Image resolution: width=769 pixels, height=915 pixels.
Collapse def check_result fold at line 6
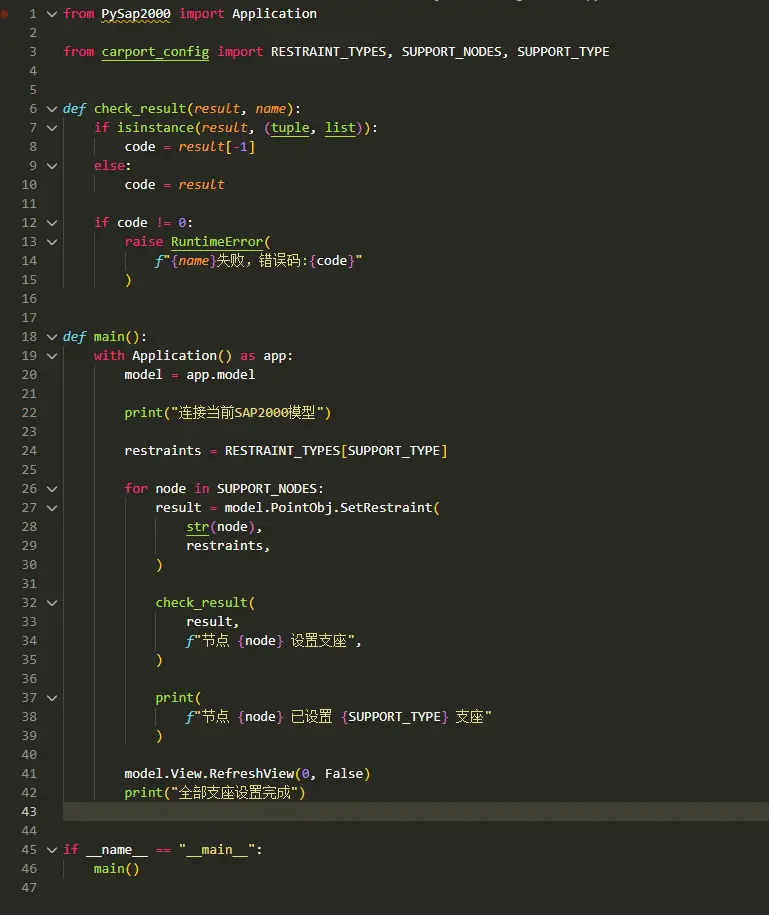pyautogui.click(x=52, y=109)
